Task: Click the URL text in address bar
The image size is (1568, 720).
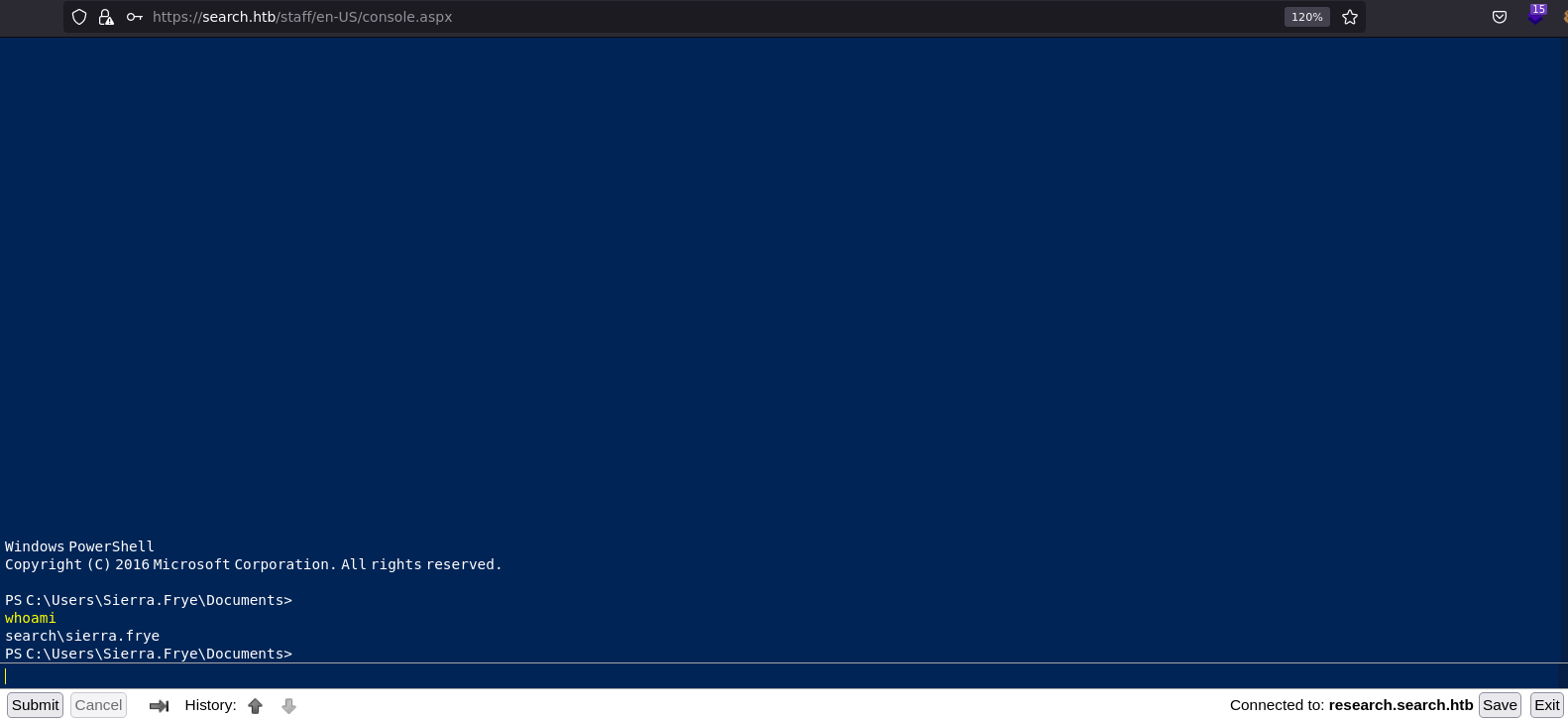Action: [x=302, y=17]
